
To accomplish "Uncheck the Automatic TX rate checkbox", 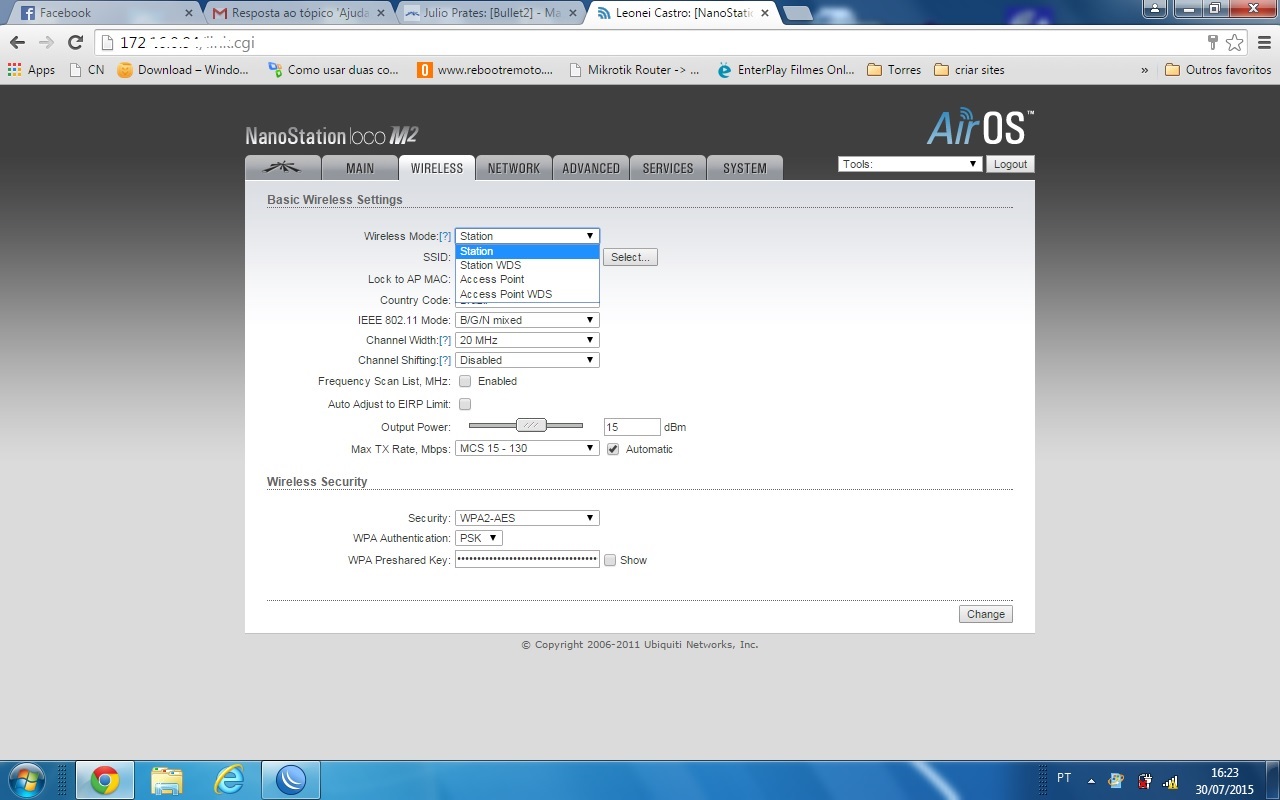I will click(613, 449).
